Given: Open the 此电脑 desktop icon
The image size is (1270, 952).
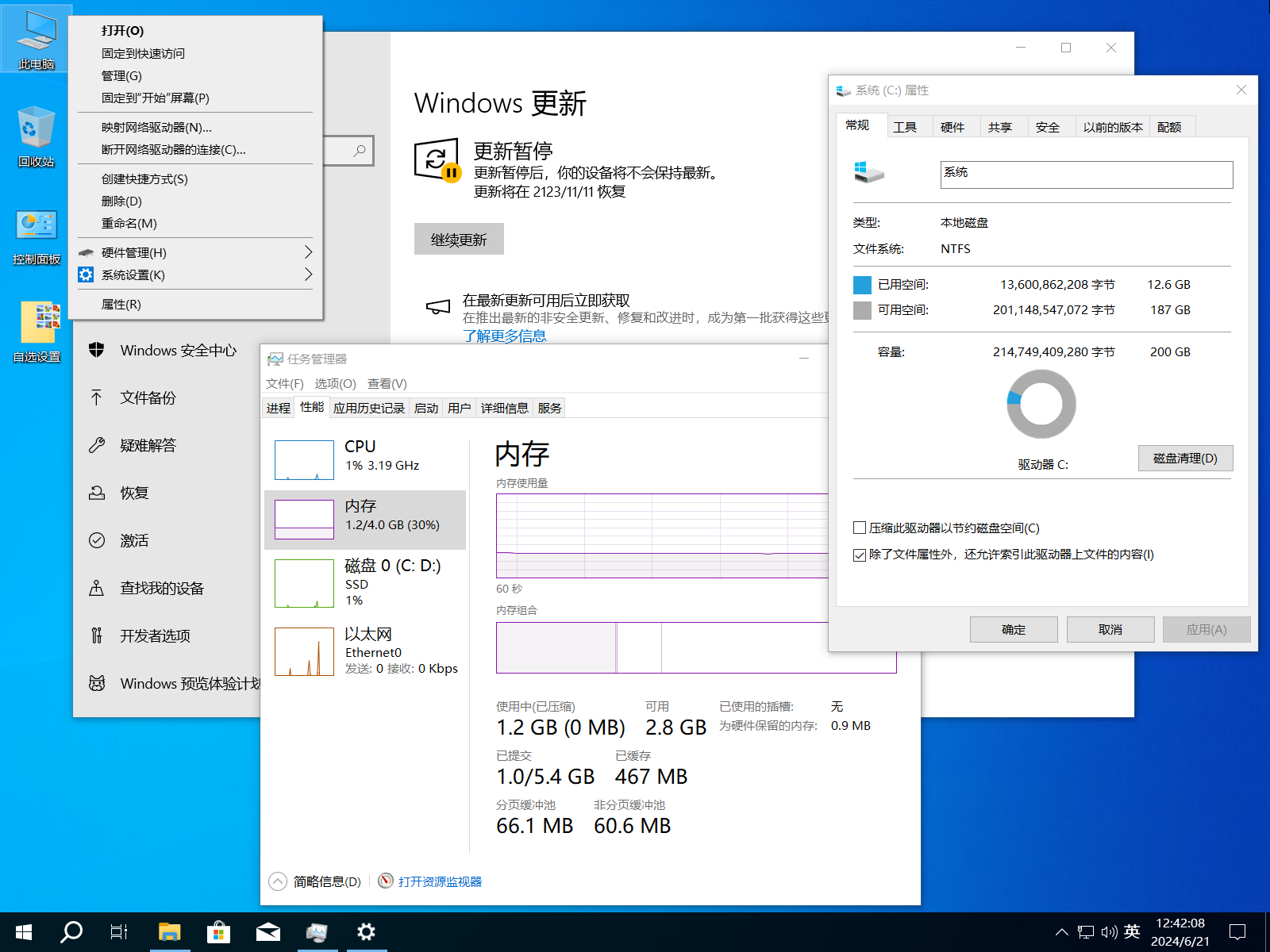Looking at the screenshot, I should pos(36,38).
